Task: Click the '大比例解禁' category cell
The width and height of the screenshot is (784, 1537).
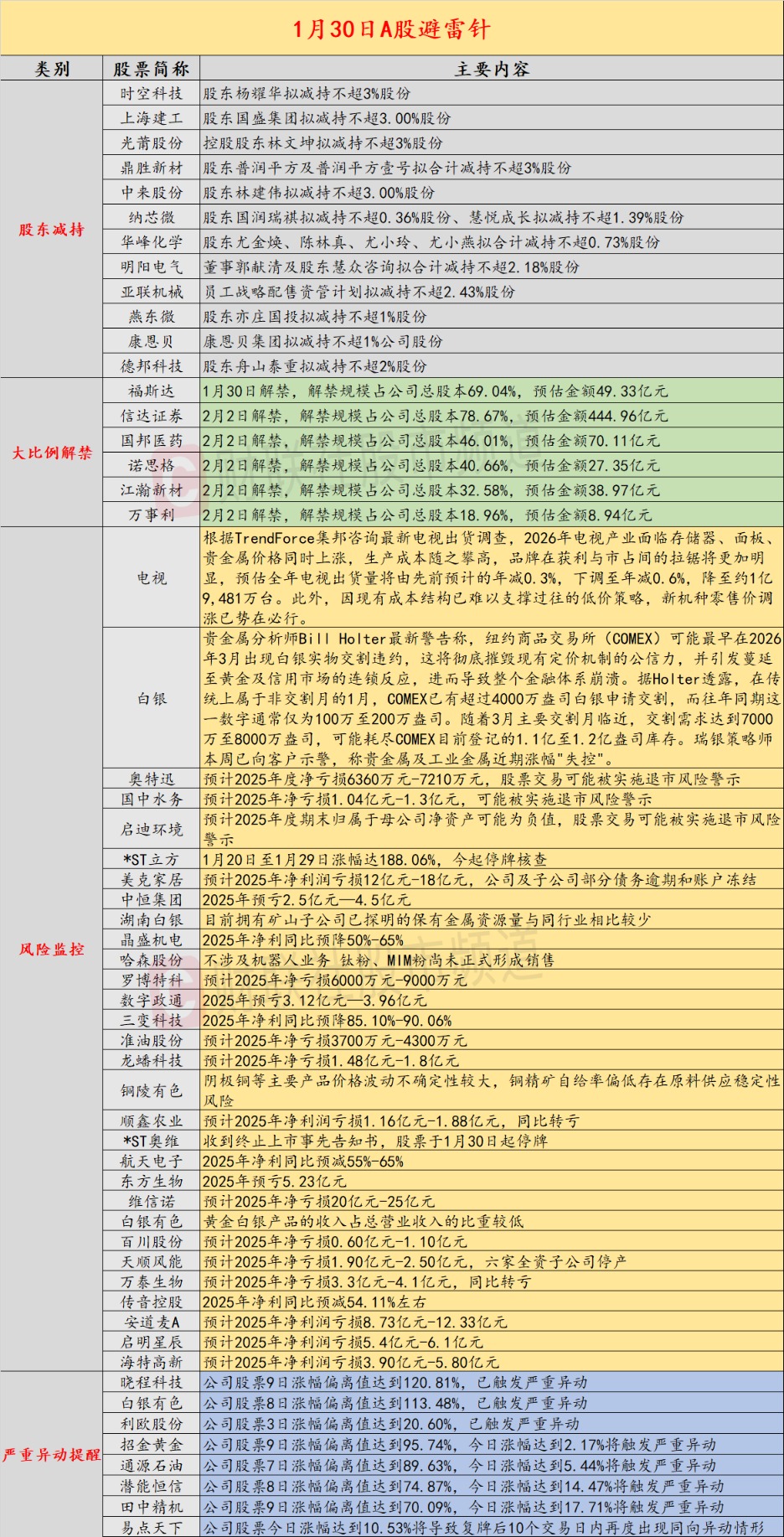Action: pos(52,453)
